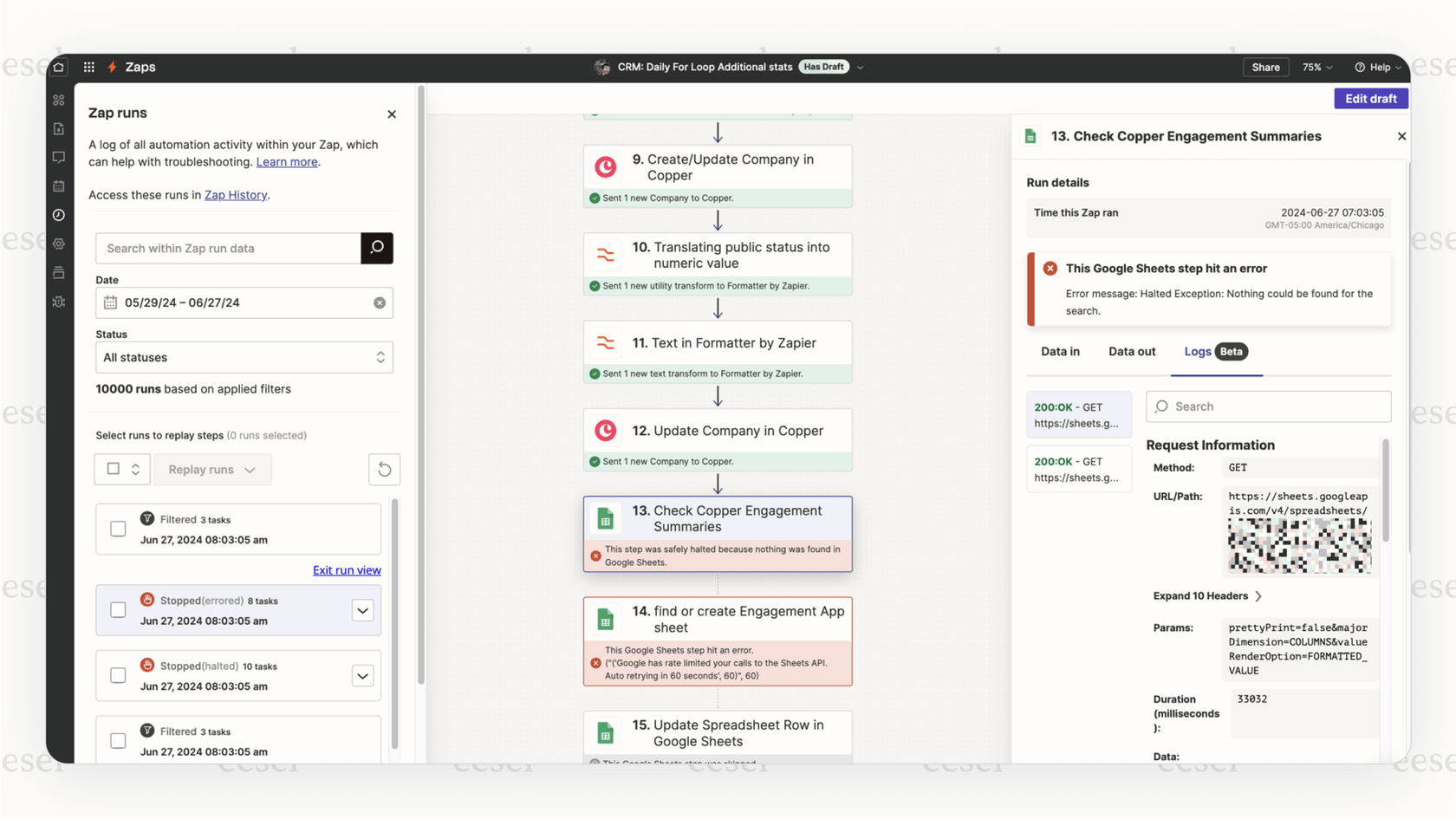
Task: Open the Zap History link
Action: (236, 195)
